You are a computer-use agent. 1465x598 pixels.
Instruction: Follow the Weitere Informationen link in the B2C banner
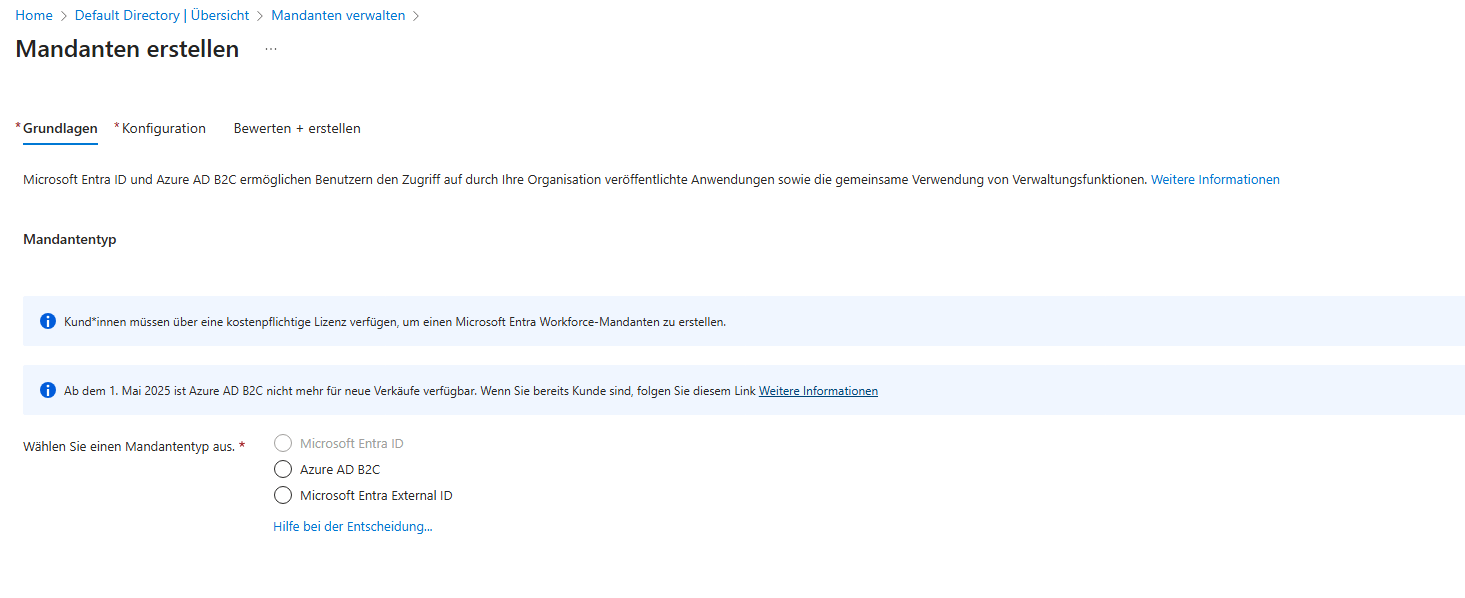point(818,391)
